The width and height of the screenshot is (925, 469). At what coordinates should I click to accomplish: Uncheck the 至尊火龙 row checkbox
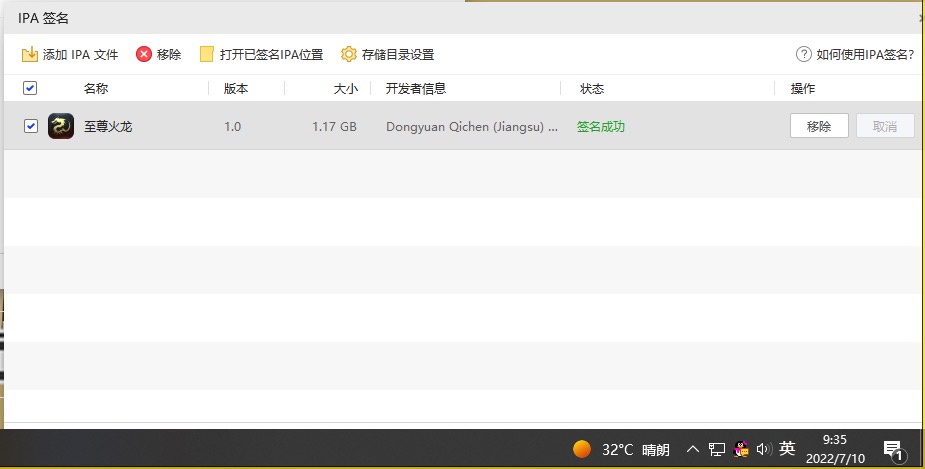[30, 126]
